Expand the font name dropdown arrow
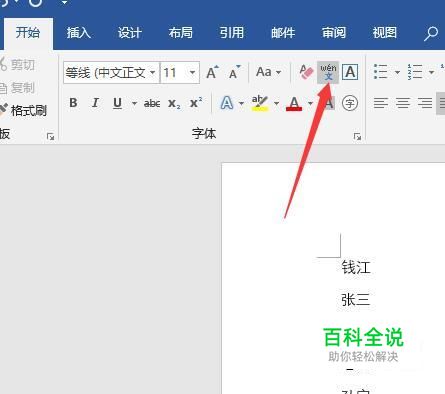The image size is (445, 394). click(x=153, y=72)
